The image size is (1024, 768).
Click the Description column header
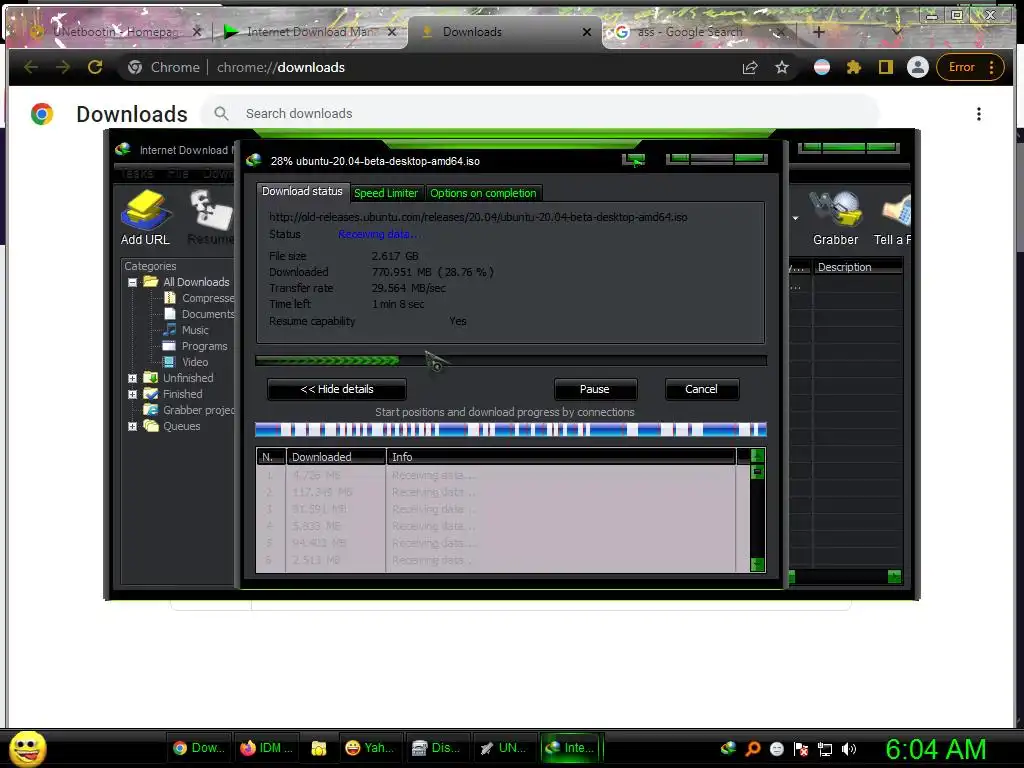858,267
